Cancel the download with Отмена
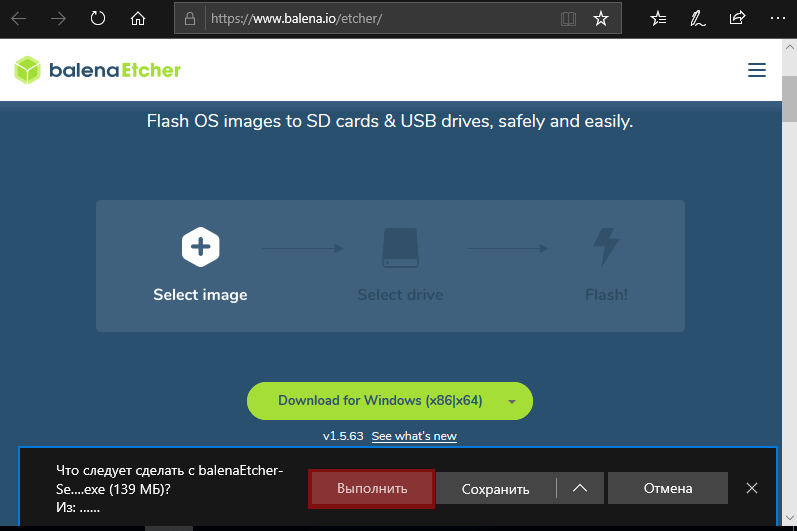797x531 pixels. tap(668, 488)
